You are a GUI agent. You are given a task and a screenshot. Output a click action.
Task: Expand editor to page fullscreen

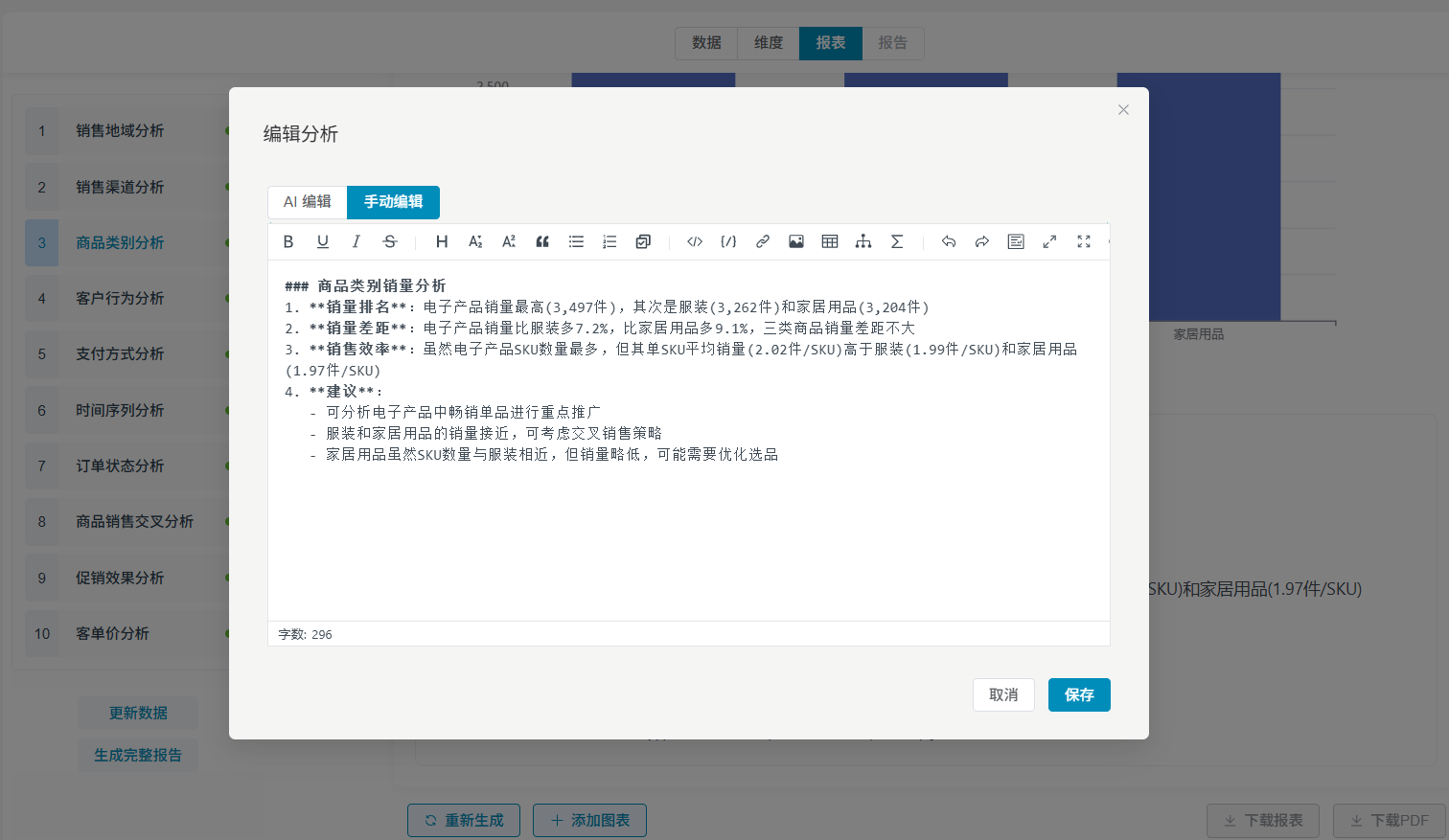(x=1049, y=241)
